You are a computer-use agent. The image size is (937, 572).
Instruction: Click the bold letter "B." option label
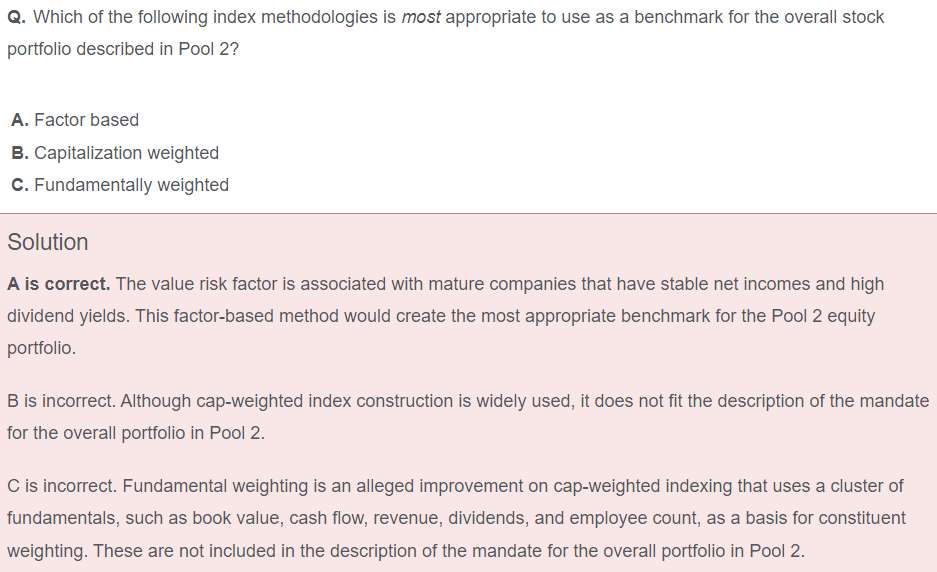(x=20, y=153)
